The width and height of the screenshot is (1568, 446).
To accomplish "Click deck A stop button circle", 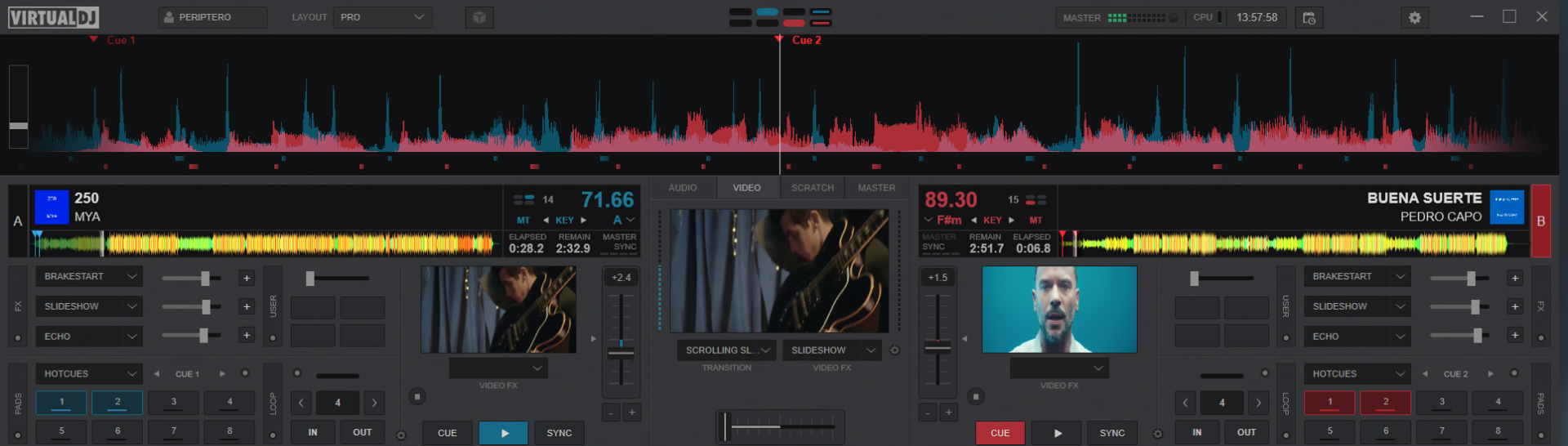I will pyautogui.click(x=417, y=397).
